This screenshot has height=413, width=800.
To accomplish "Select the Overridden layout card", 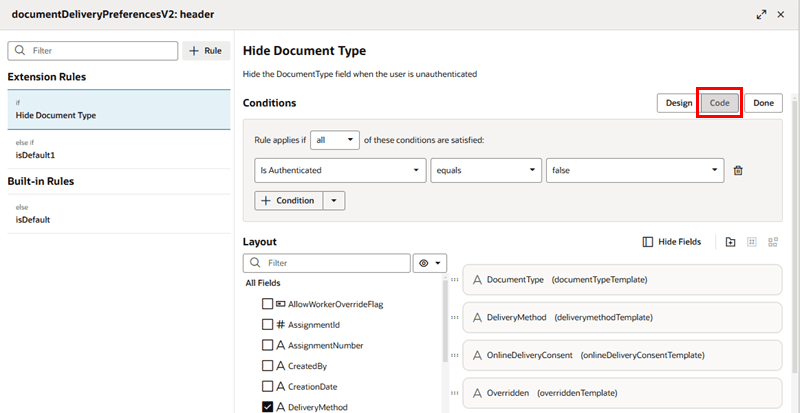I will 622,393.
